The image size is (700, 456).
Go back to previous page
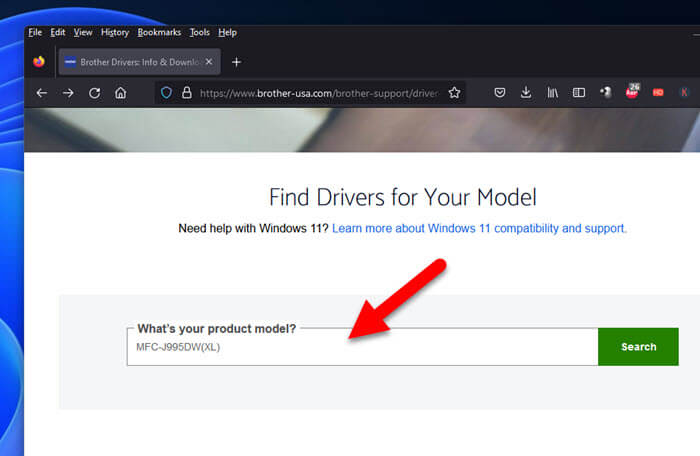(42, 93)
